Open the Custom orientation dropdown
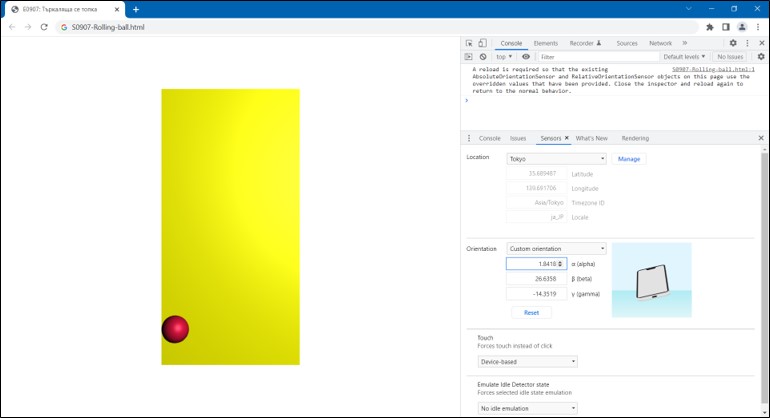 (556, 249)
